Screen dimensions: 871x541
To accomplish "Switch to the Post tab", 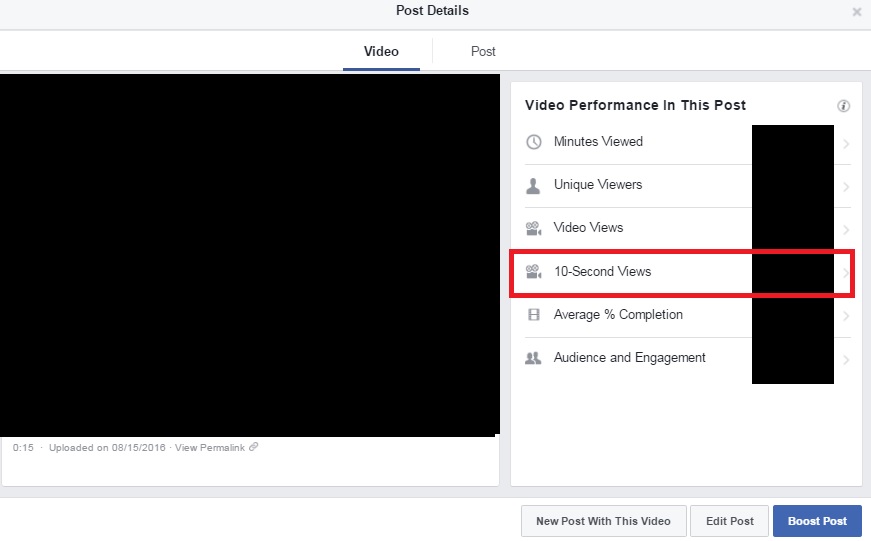I will click(483, 52).
